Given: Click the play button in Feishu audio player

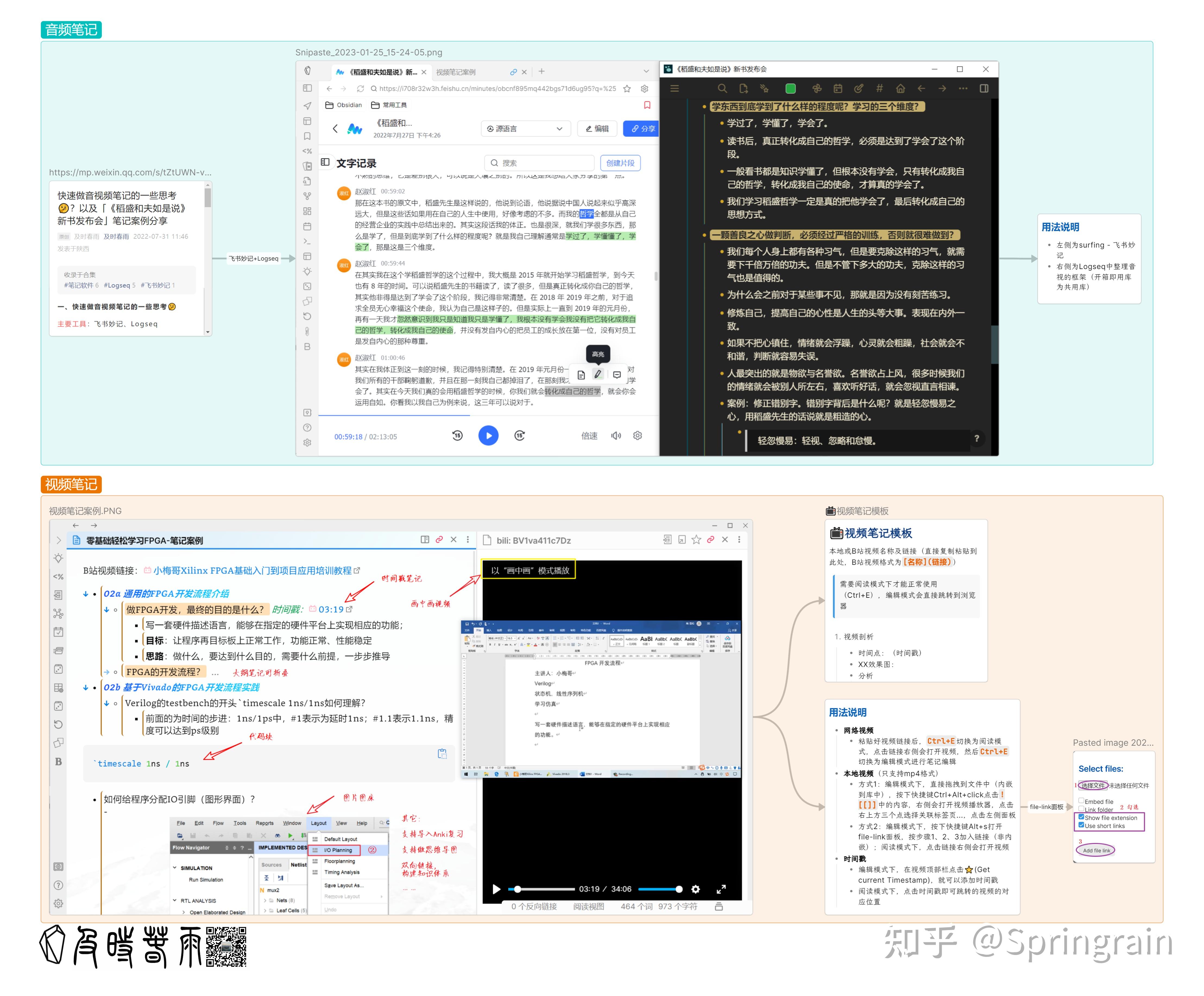Looking at the screenshot, I should [488, 435].
